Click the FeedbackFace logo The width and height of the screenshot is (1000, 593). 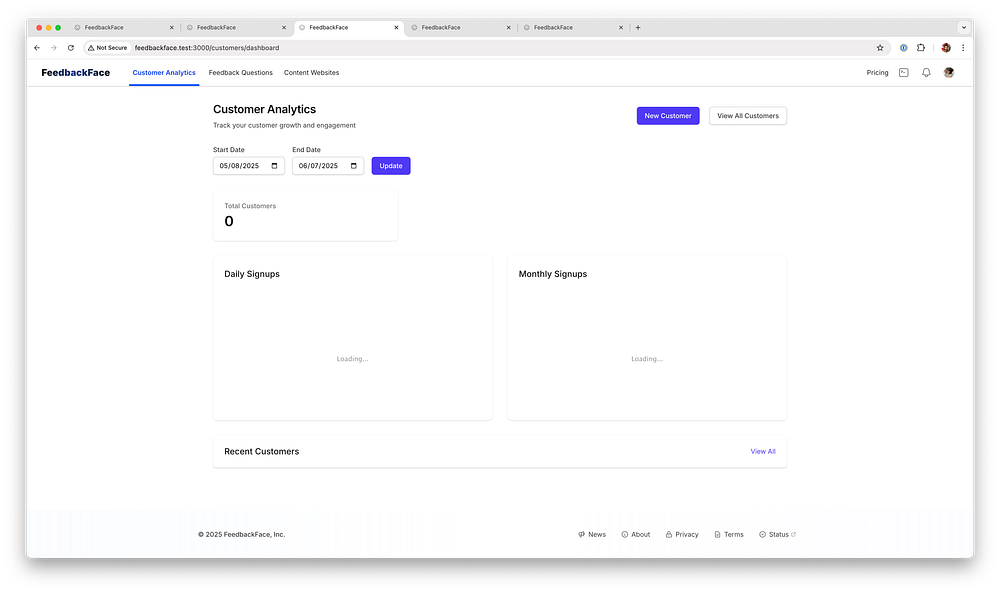[75, 73]
